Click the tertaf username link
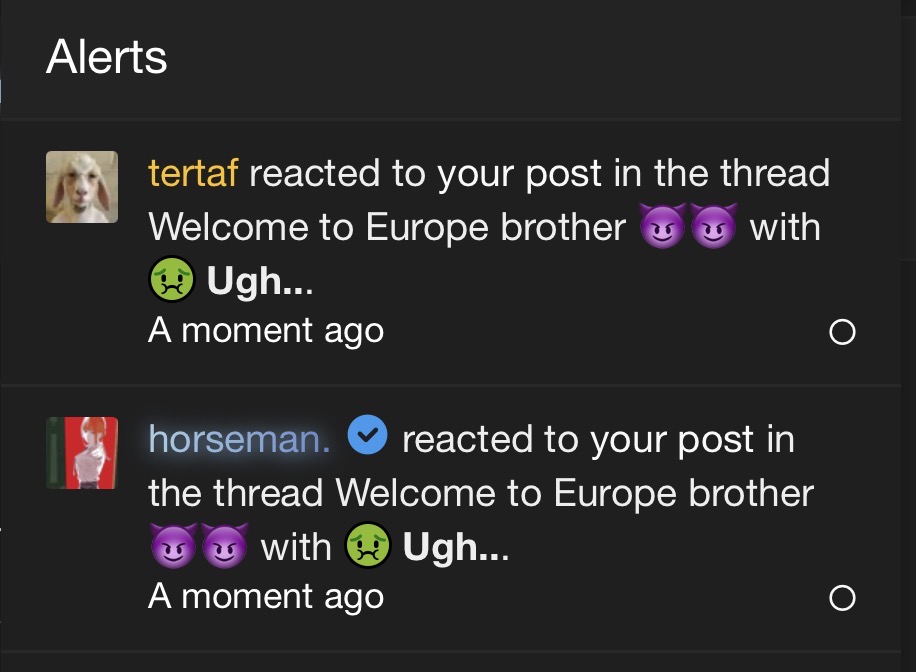The image size is (916, 672). 193,173
